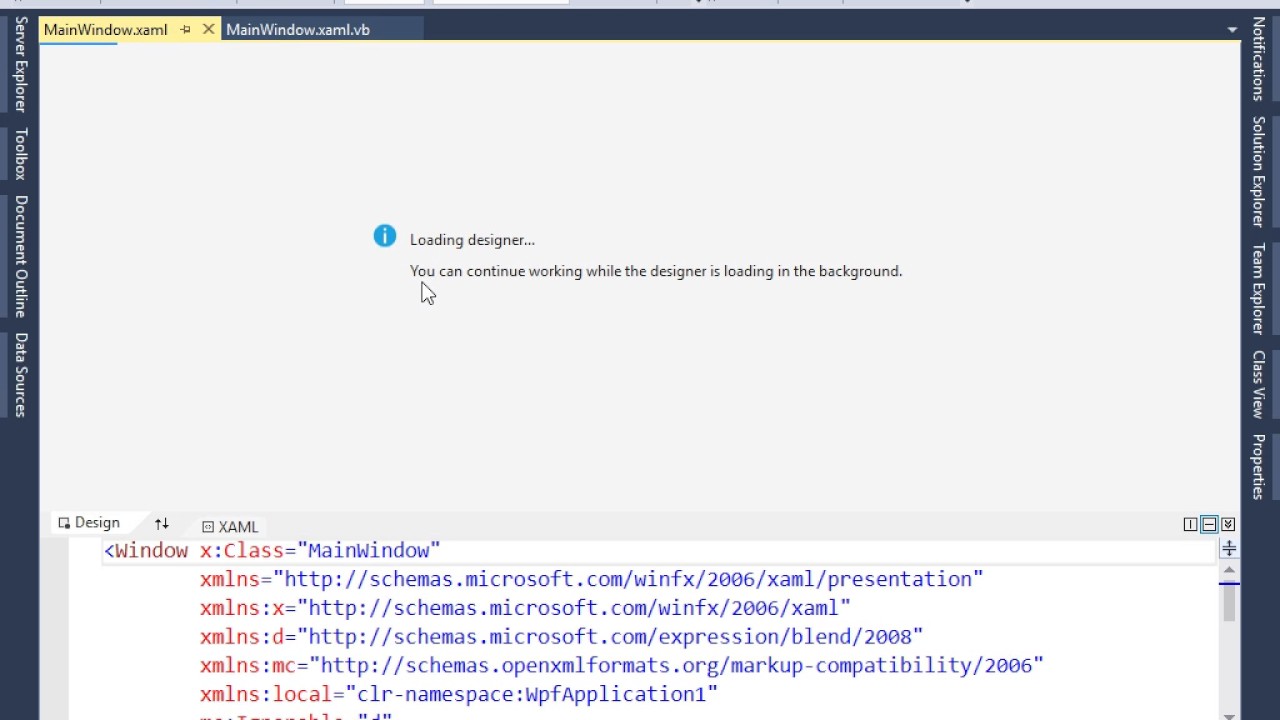Click the xmlns:d blend/2008 line

pyautogui.click(x=561, y=637)
